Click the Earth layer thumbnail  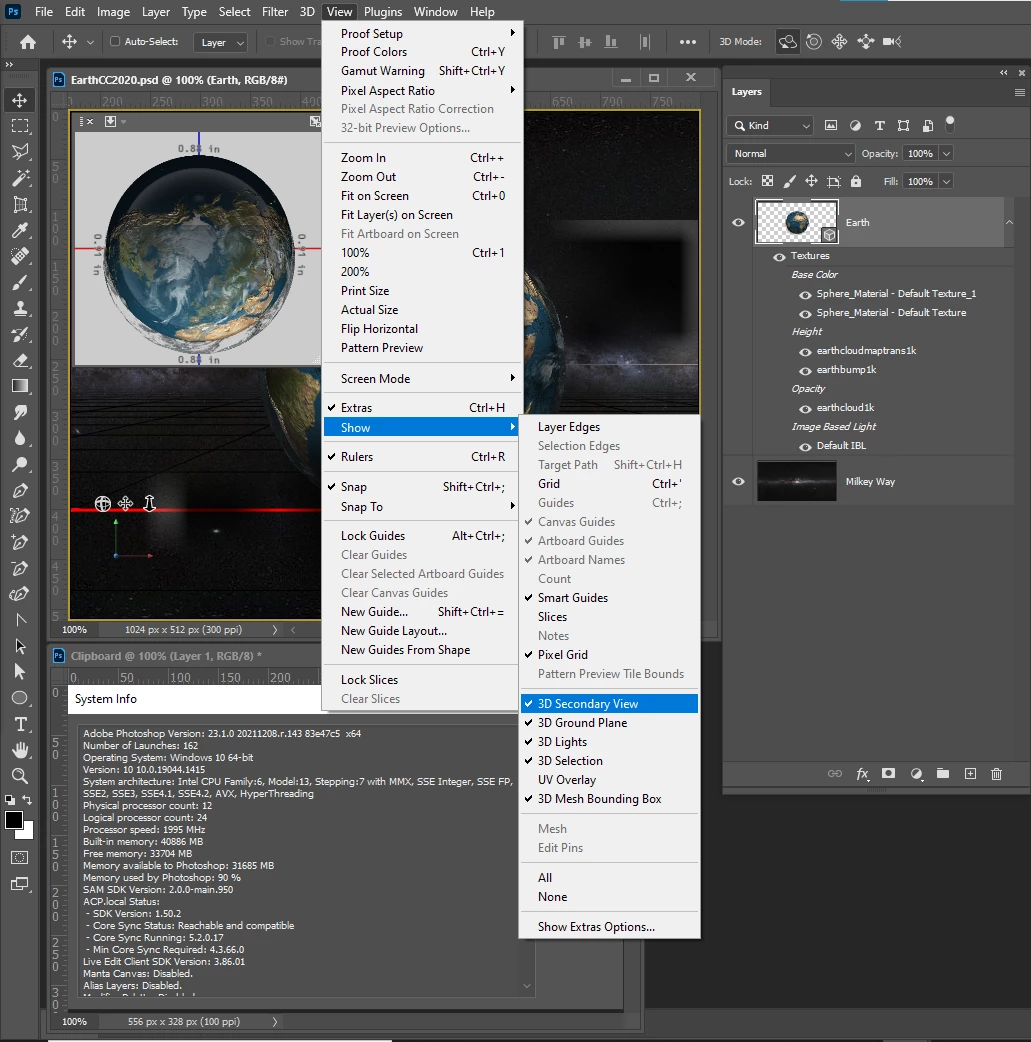point(797,223)
